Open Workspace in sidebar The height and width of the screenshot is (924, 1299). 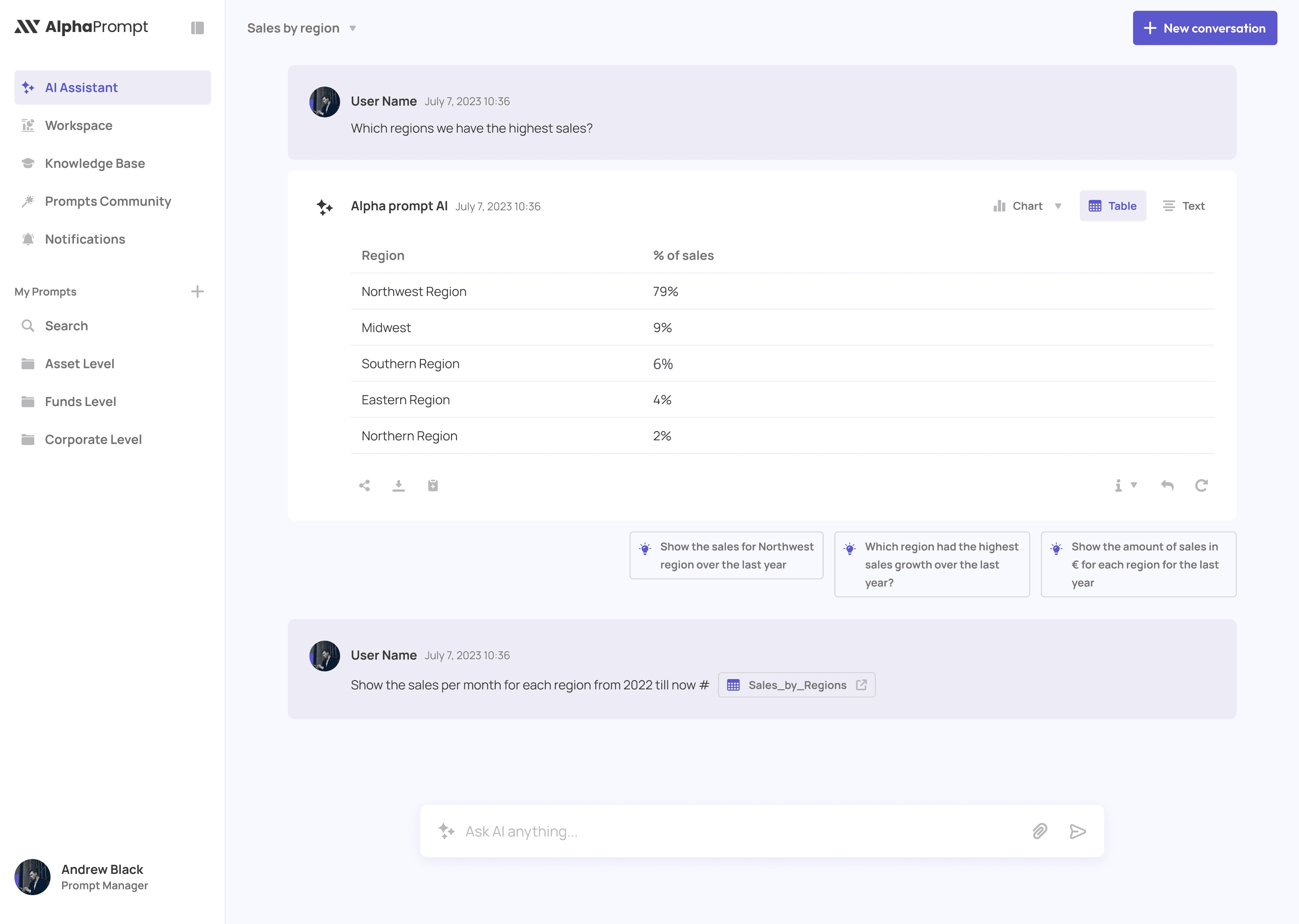[78, 125]
